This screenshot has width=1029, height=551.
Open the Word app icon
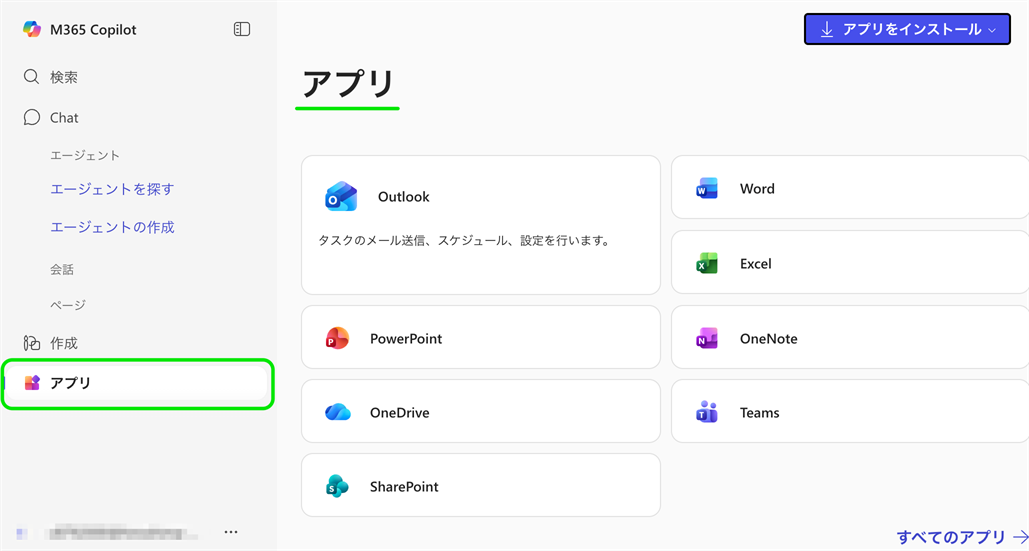point(707,189)
